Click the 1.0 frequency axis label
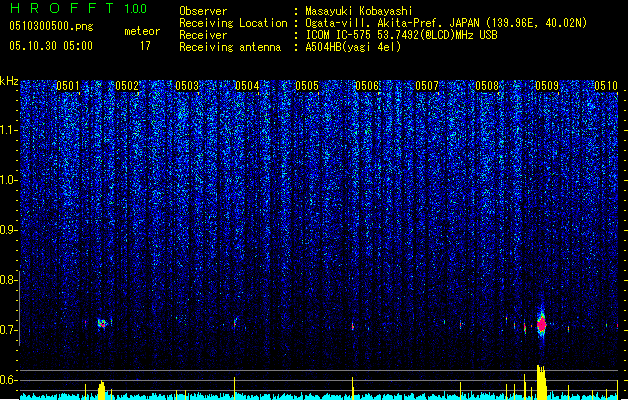The height and width of the screenshot is (400, 629). tap(8, 180)
